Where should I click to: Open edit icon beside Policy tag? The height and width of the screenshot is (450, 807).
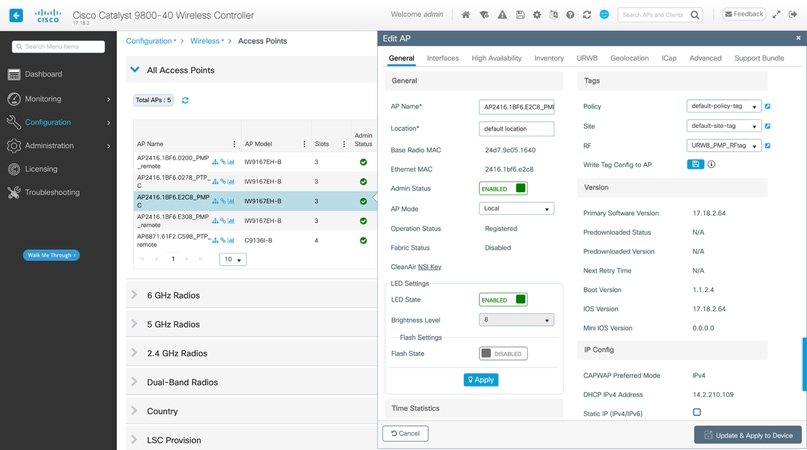click(x=767, y=106)
